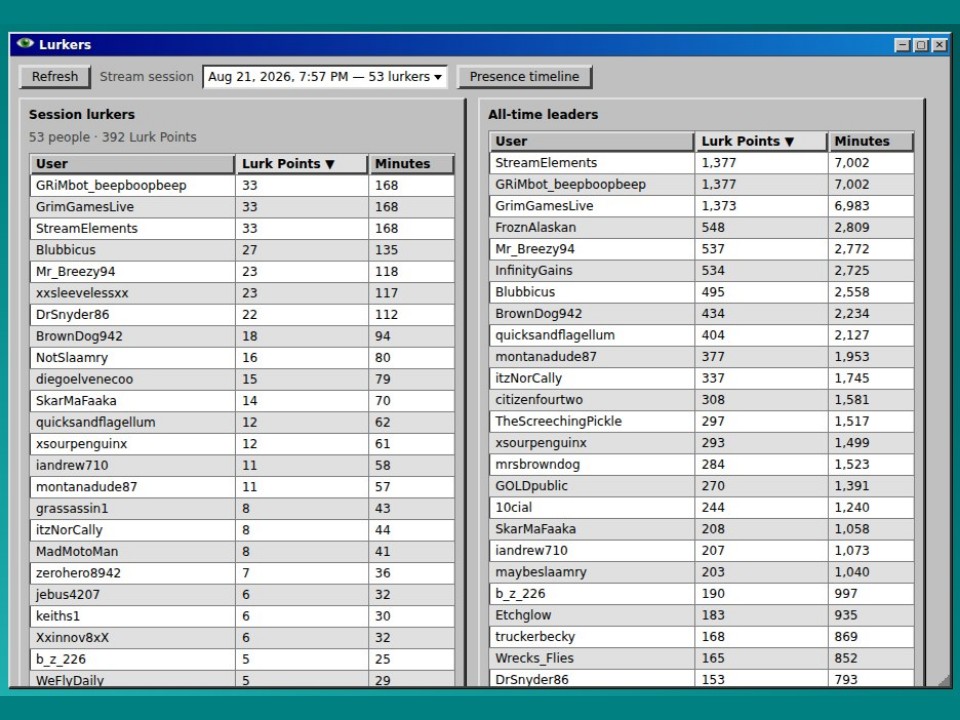Select BrownDog942 in session lurkers
Image resolution: width=960 pixels, height=720 pixels.
(242, 336)
